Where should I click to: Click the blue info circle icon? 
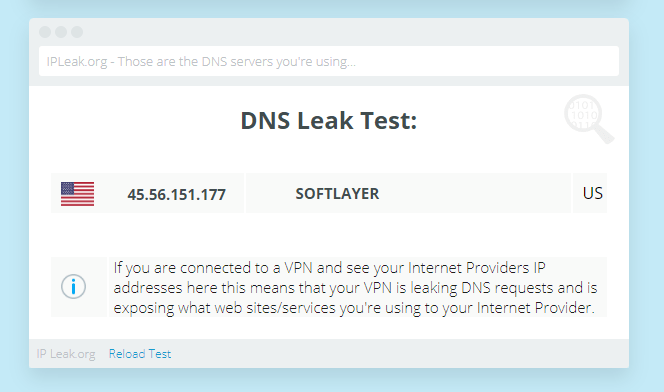click(73, 287)
